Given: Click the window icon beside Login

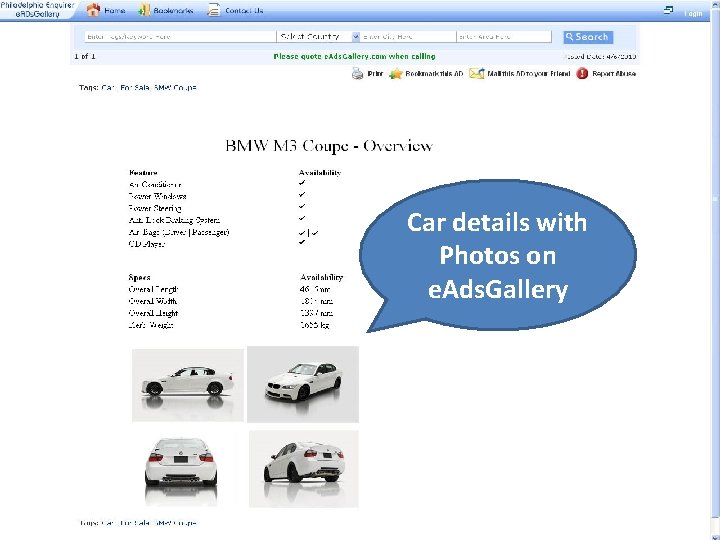Looking at the screenshot, I should pyautogui.click(x=669, y=10).
